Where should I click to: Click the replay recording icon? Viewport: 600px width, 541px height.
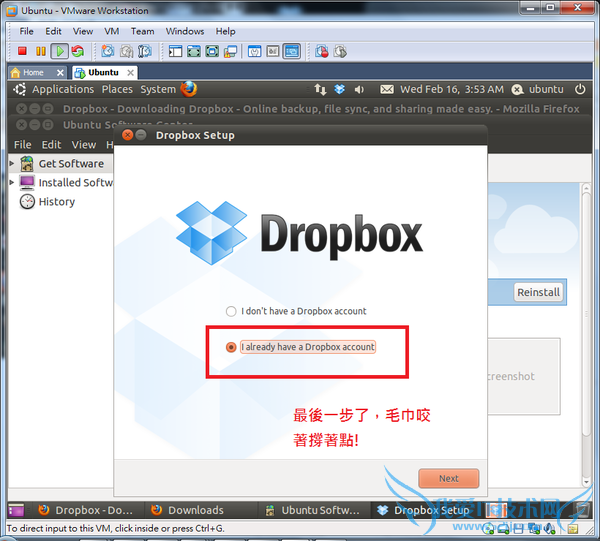click(340, 51)
